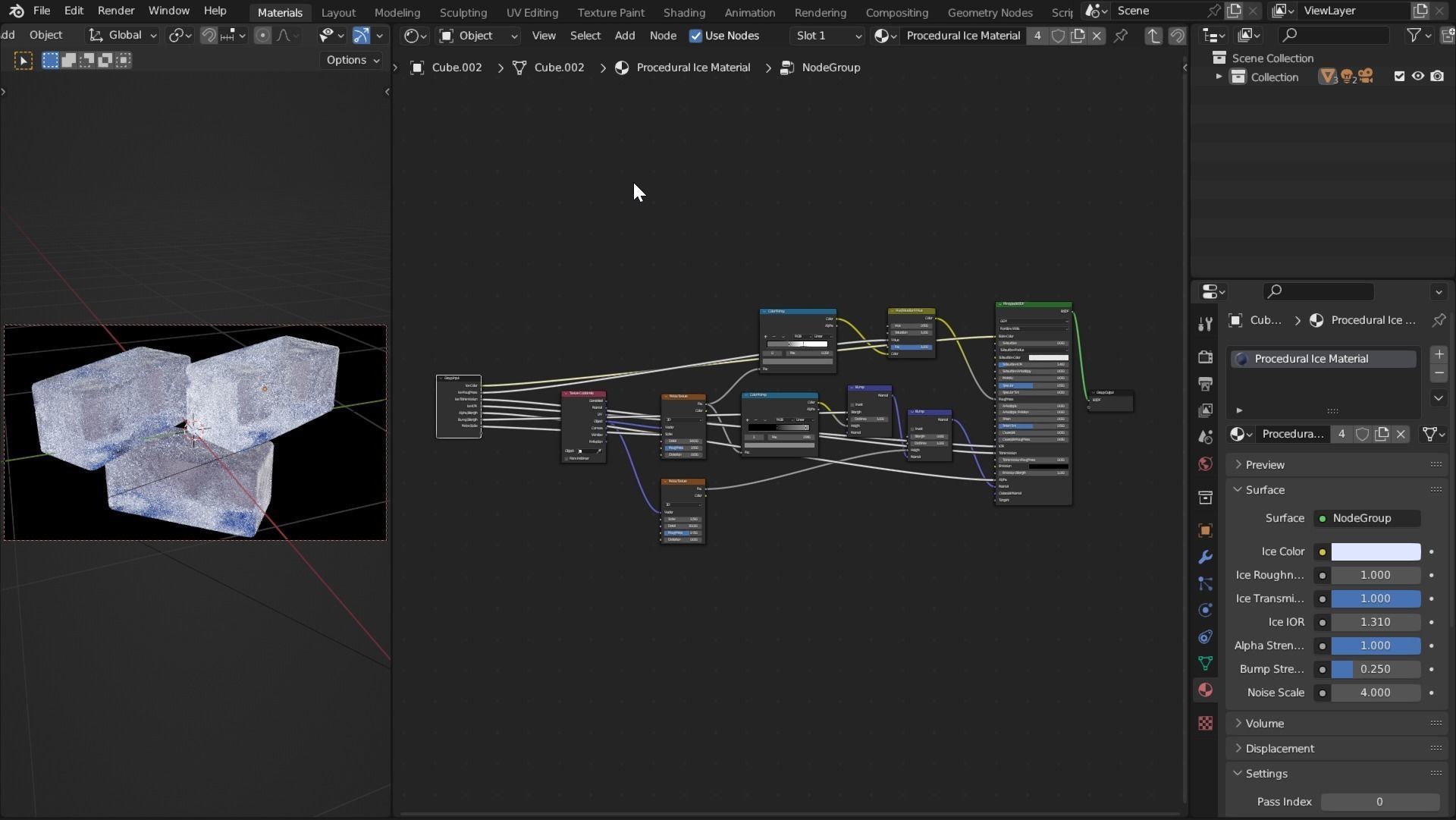Image resolution: width=1456 pixels, height=820 pixels.
Task: Open material slot specials dropdown arrow
Action: coord(1439,397)
